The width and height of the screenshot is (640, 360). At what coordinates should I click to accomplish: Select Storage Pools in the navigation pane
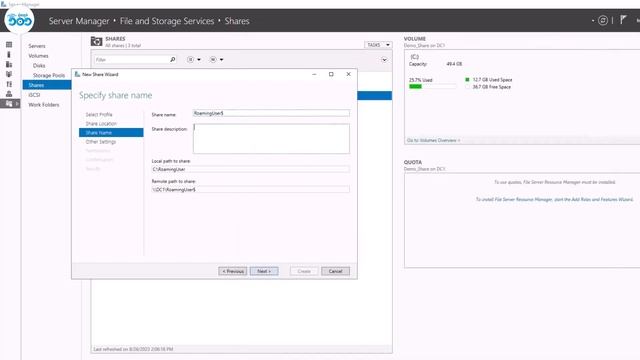pyautogui.click(x=49, y=76)
